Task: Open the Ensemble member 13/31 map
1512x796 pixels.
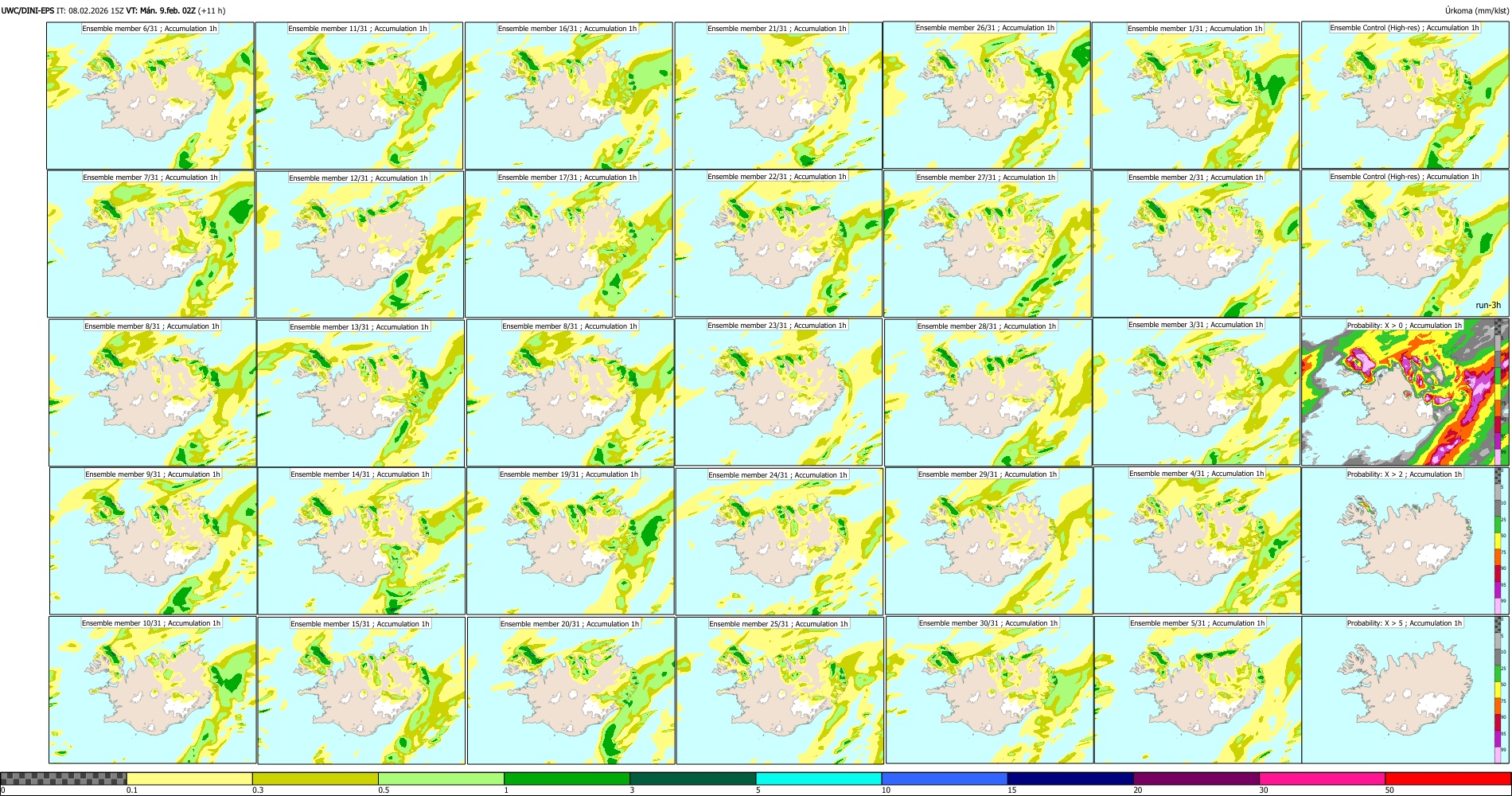Action: coord(360,393)
